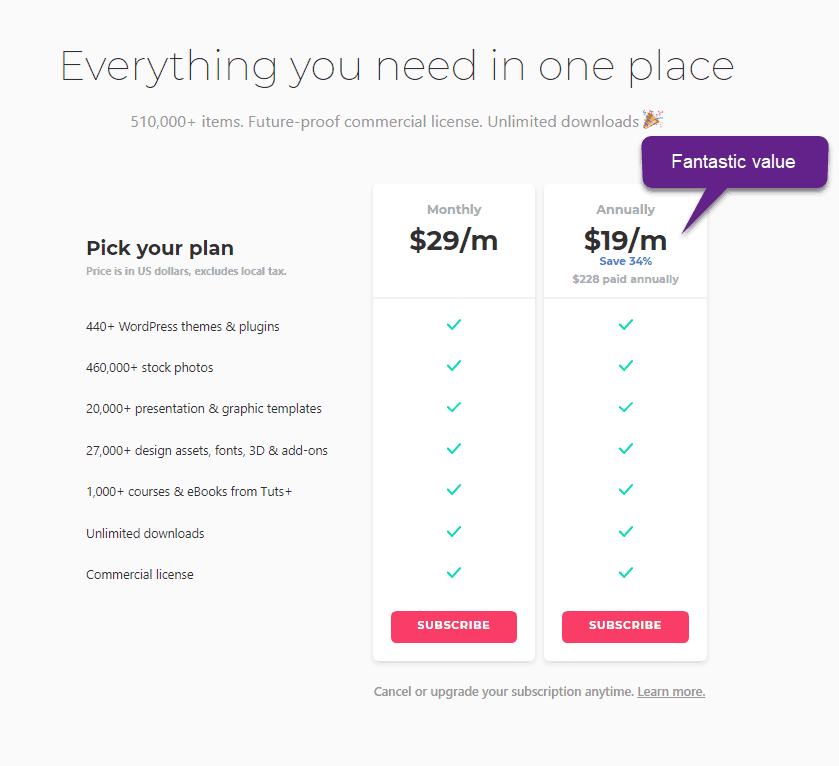Screen dimensions: 839x766
Task: Subscribe to the Annually $19/m plan
Action: click(x=625, y=626)
